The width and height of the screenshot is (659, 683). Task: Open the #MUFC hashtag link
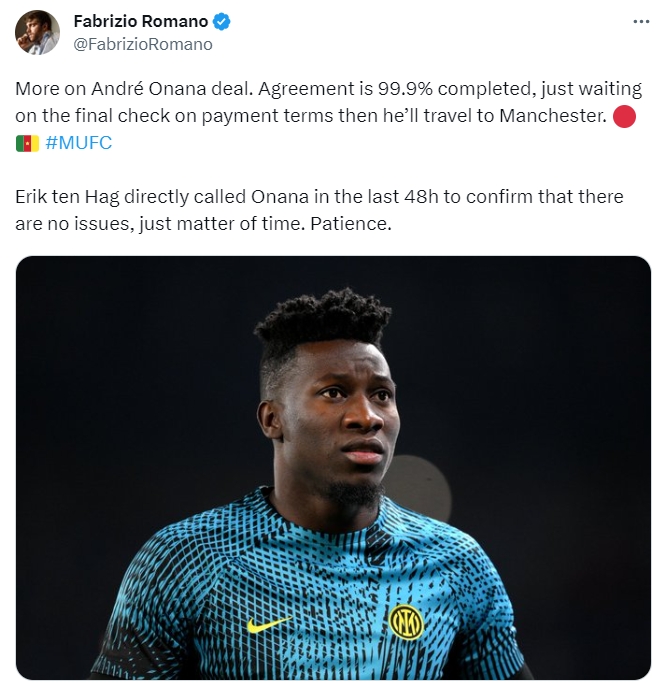(x=79, y=143)
